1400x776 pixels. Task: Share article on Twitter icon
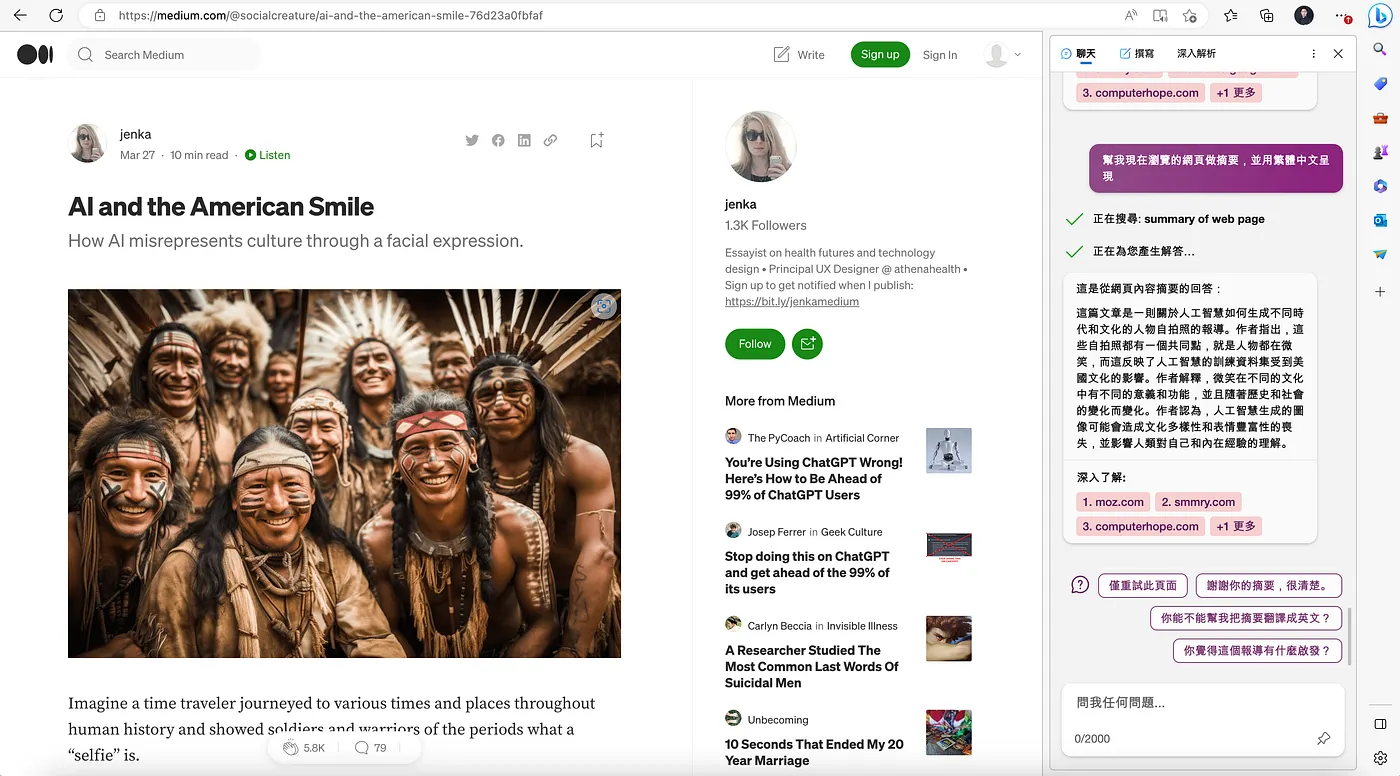click(x=472, y=140)
